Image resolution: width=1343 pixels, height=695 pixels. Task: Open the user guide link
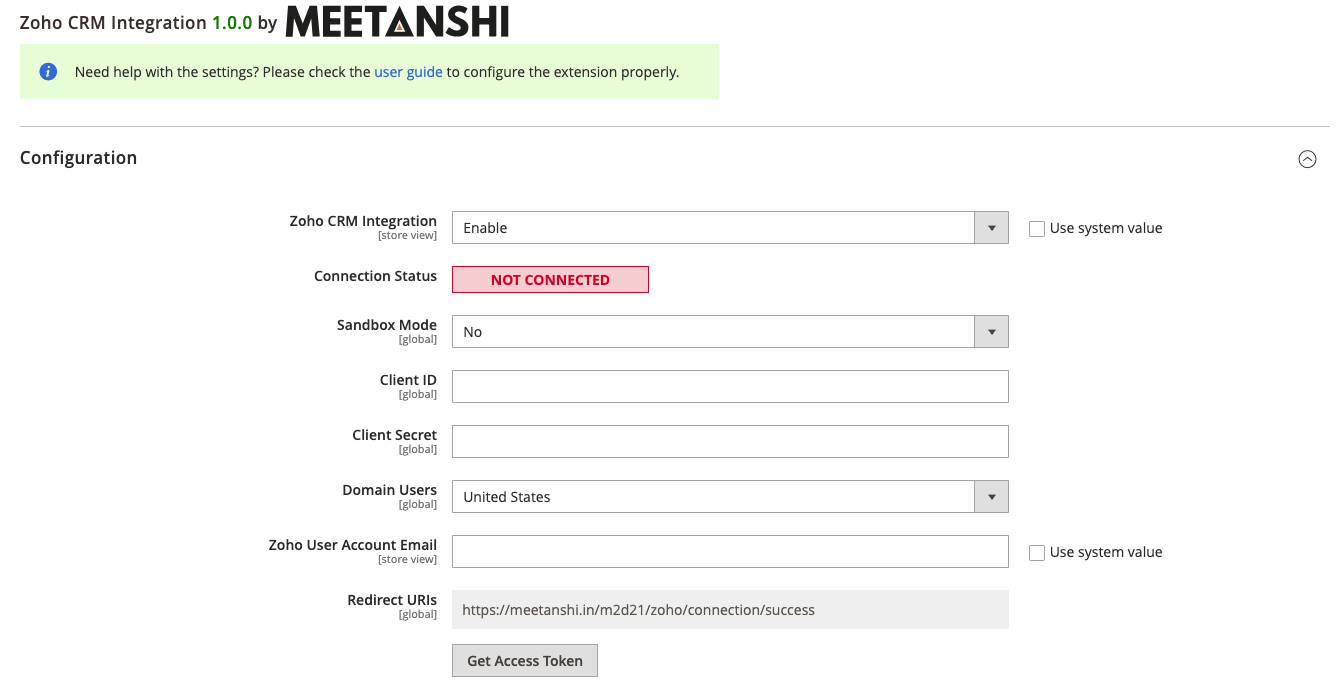pos(408,71)
